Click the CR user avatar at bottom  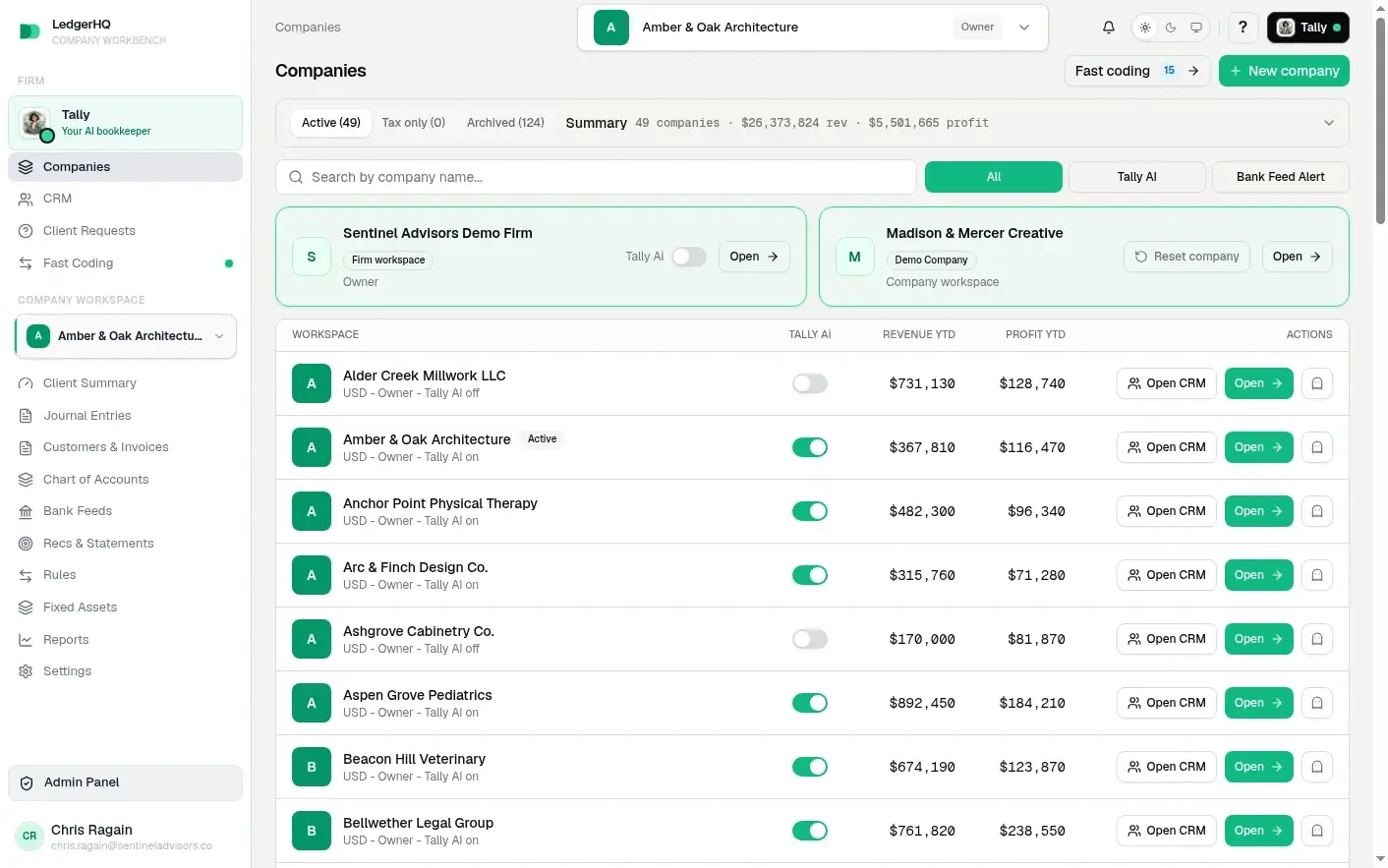click(x=29, y=837)
